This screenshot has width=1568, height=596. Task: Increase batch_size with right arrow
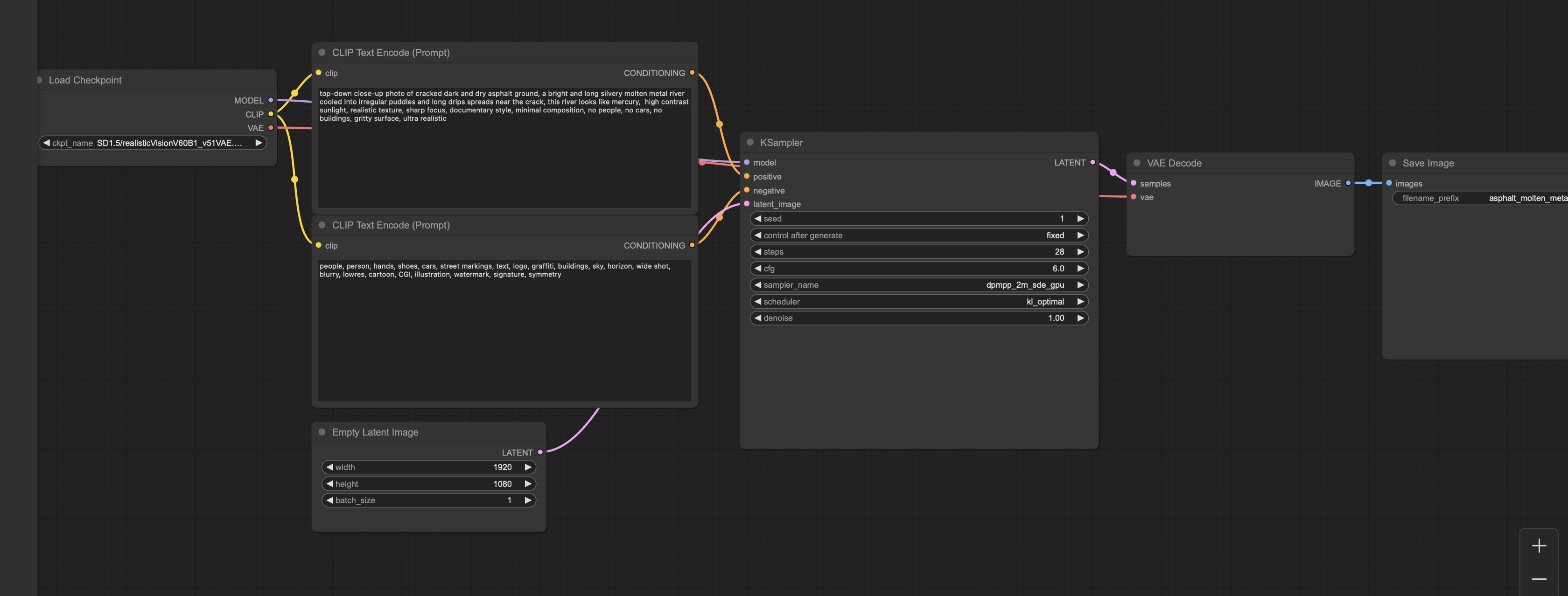(528, 500)
